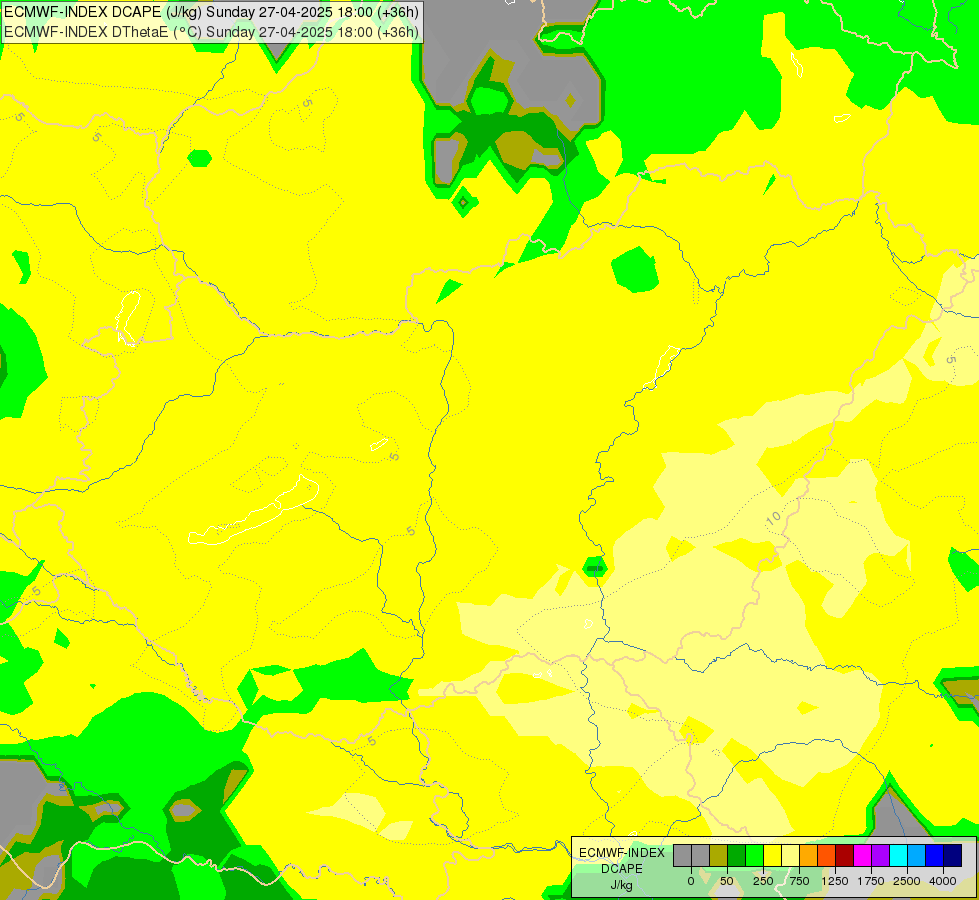Click the legend scale value 750
The width and height of the screenshot is (979, 900).
799,881
